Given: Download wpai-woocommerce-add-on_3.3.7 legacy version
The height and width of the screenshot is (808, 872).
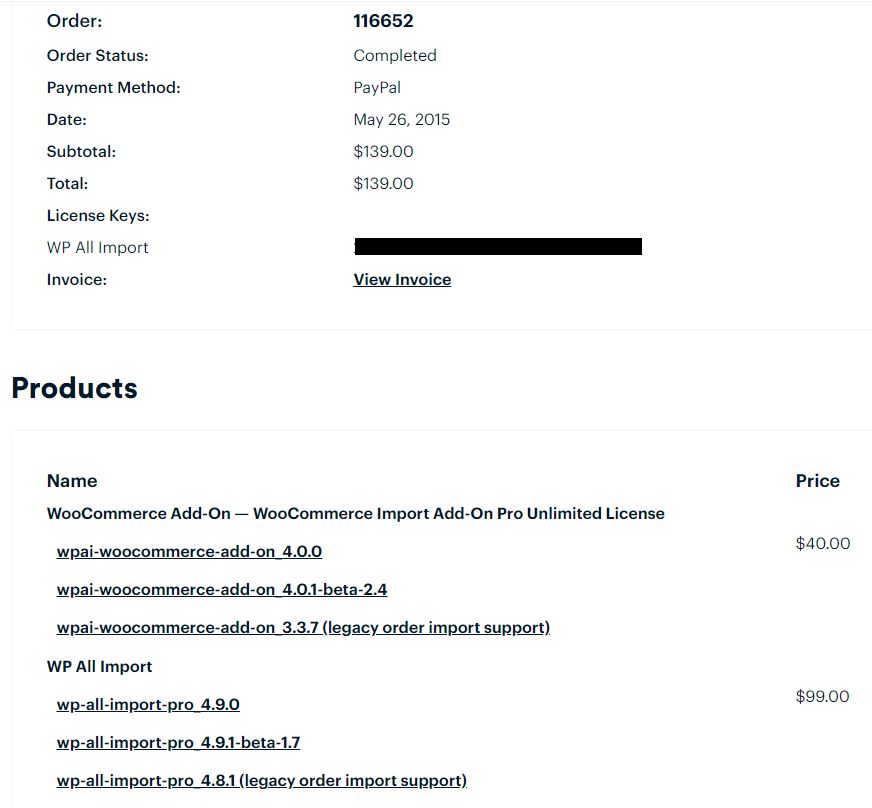Looking at the screenshot, I should (303, 628).
